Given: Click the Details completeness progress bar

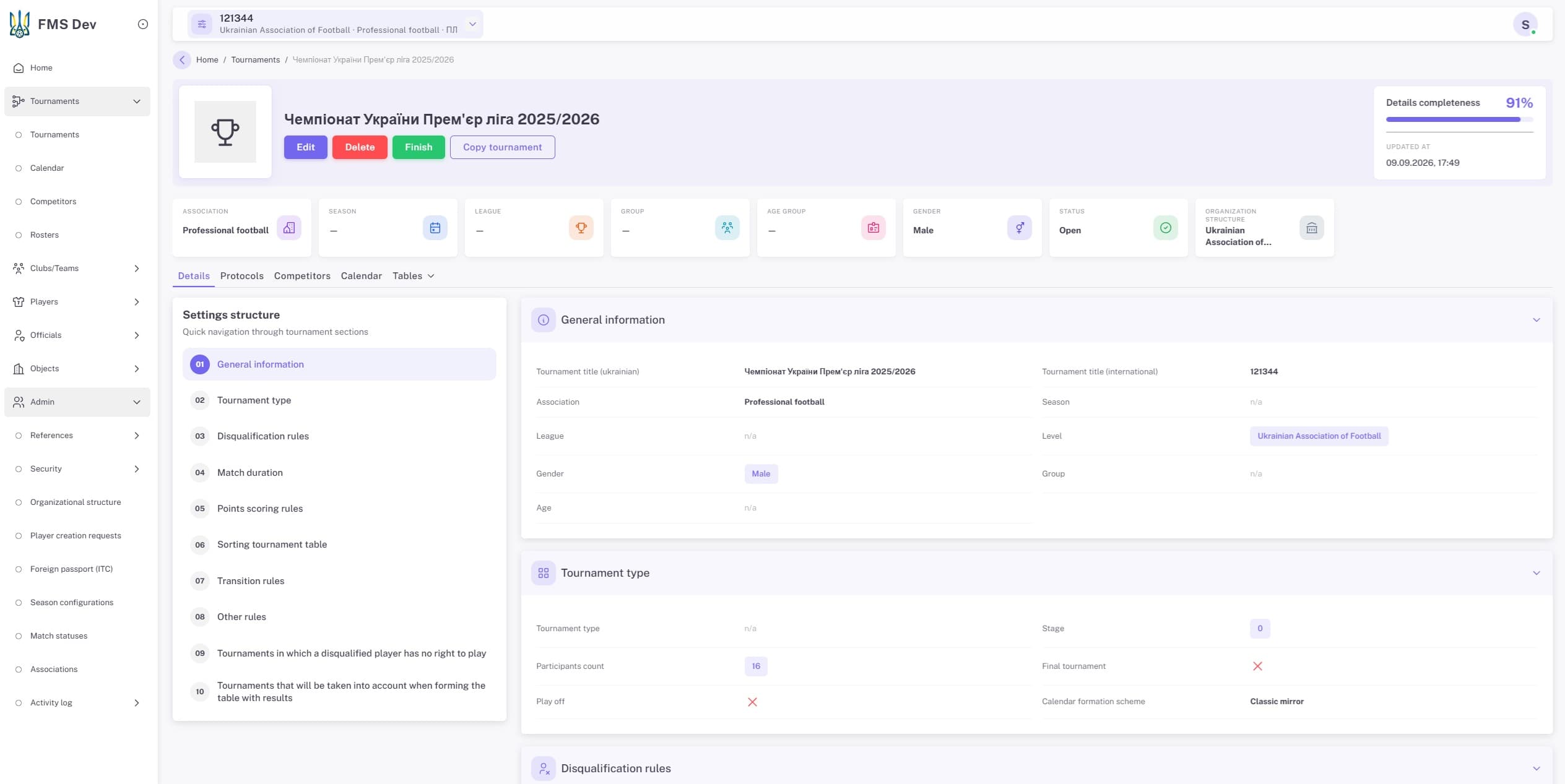Looking at the screenshot, I should [x=1460, y=119].
